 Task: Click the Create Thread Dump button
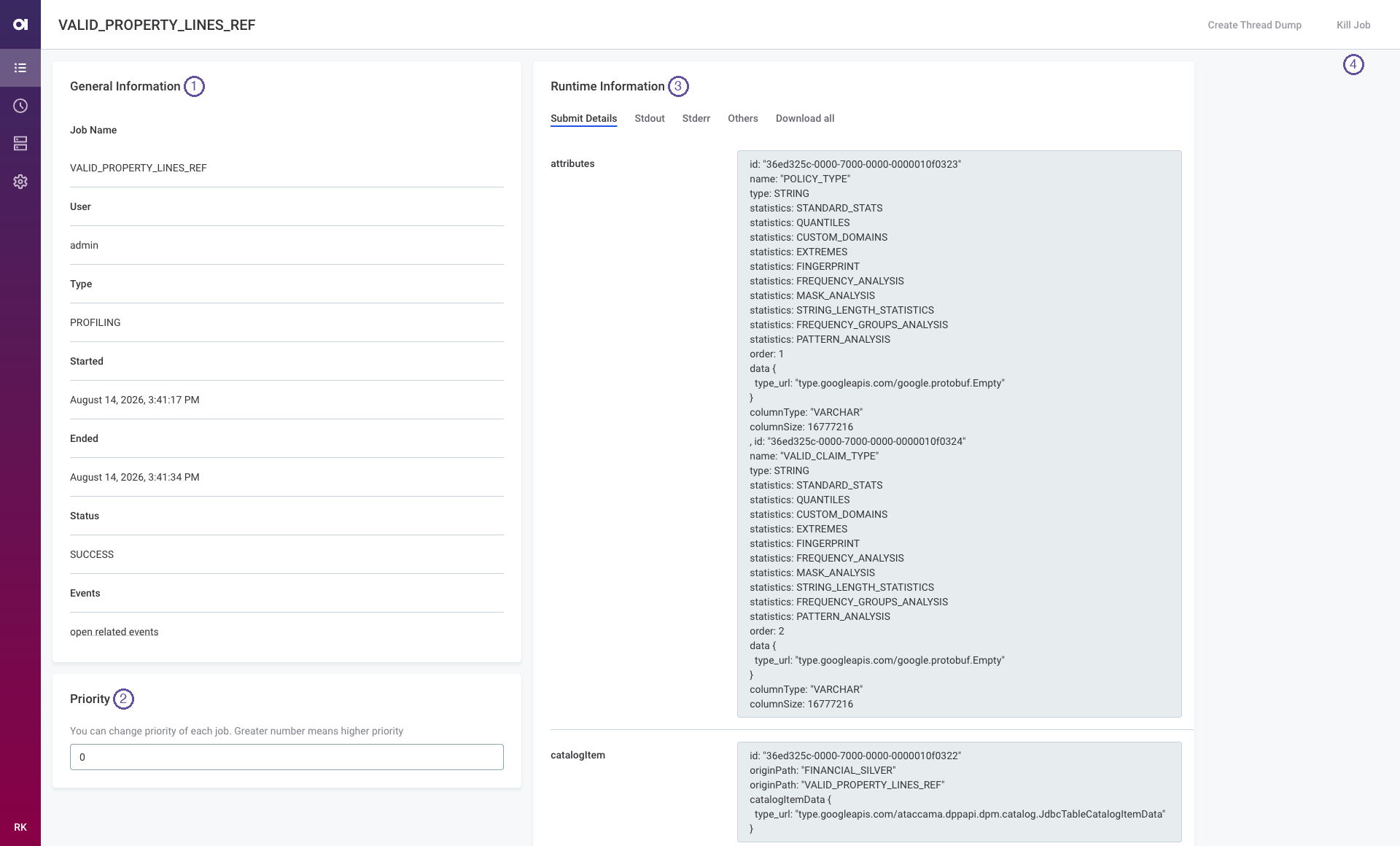tap(1254, 25)
